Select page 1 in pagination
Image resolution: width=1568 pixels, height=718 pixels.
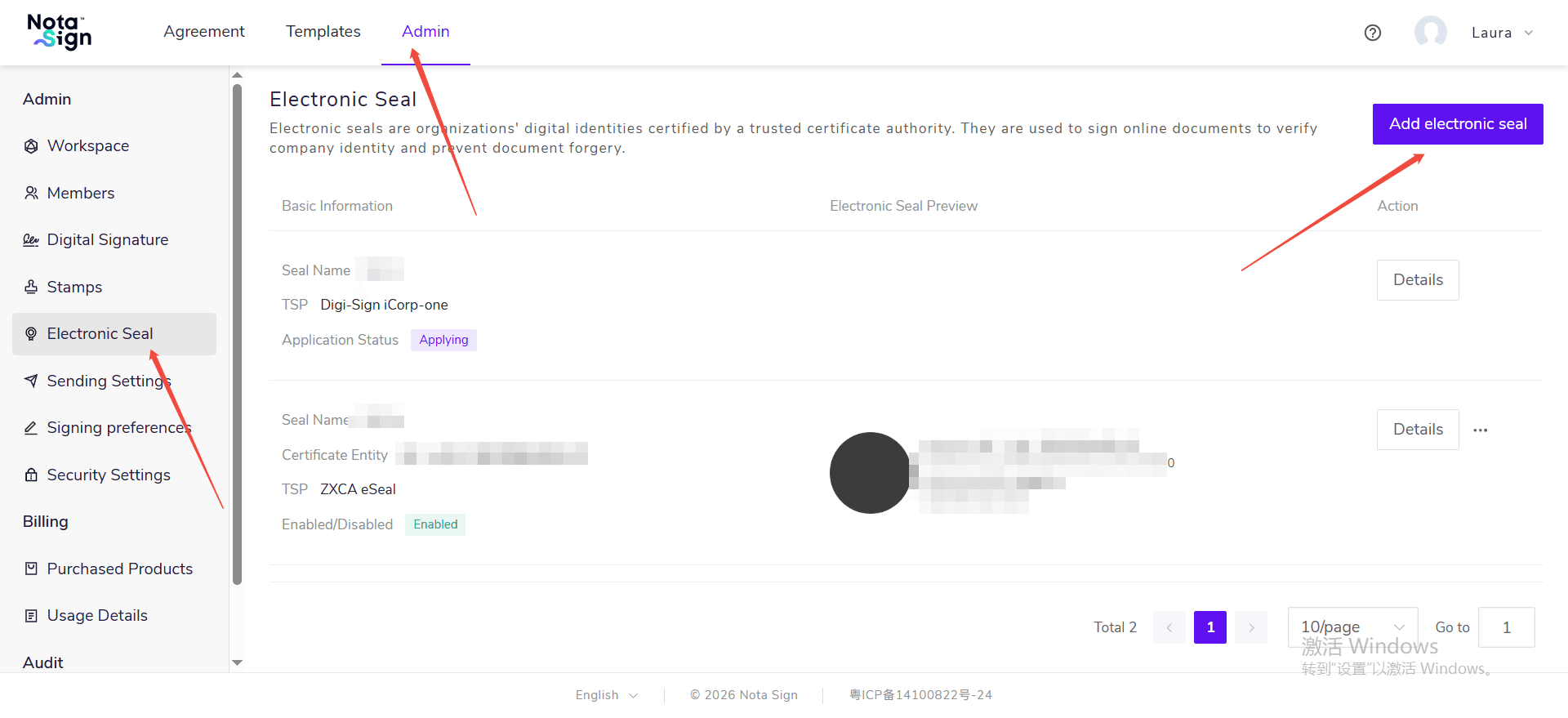(x=1210, y=627)
